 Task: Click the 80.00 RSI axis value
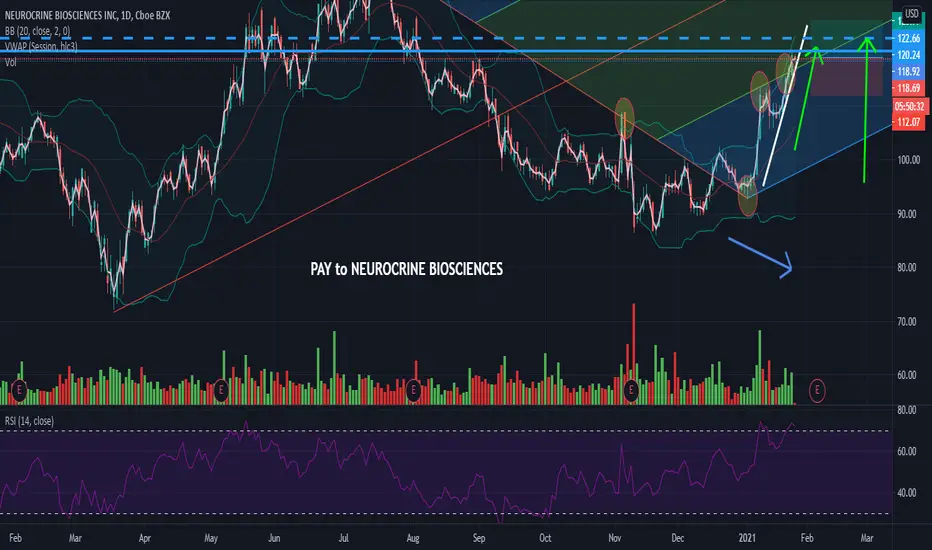tap(907, 410)
